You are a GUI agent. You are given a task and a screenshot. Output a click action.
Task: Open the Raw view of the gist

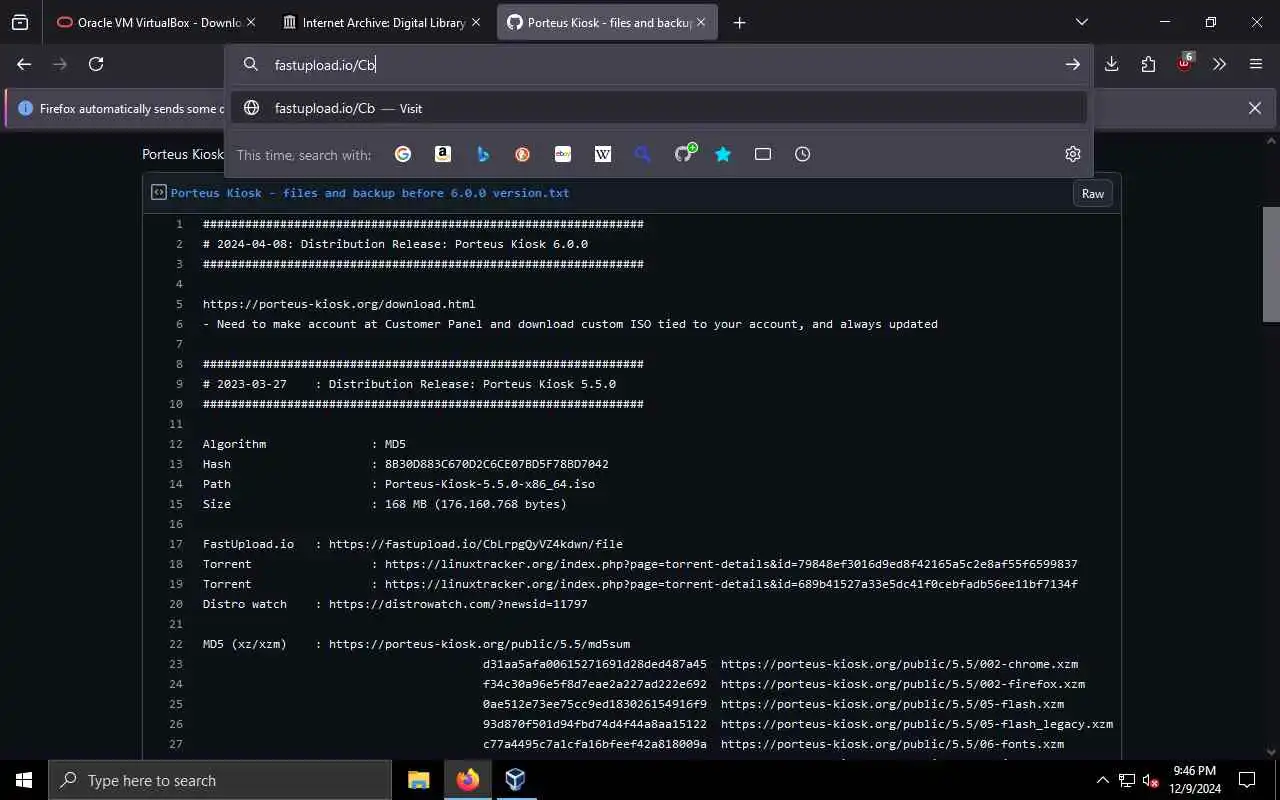click(1093, 193)
